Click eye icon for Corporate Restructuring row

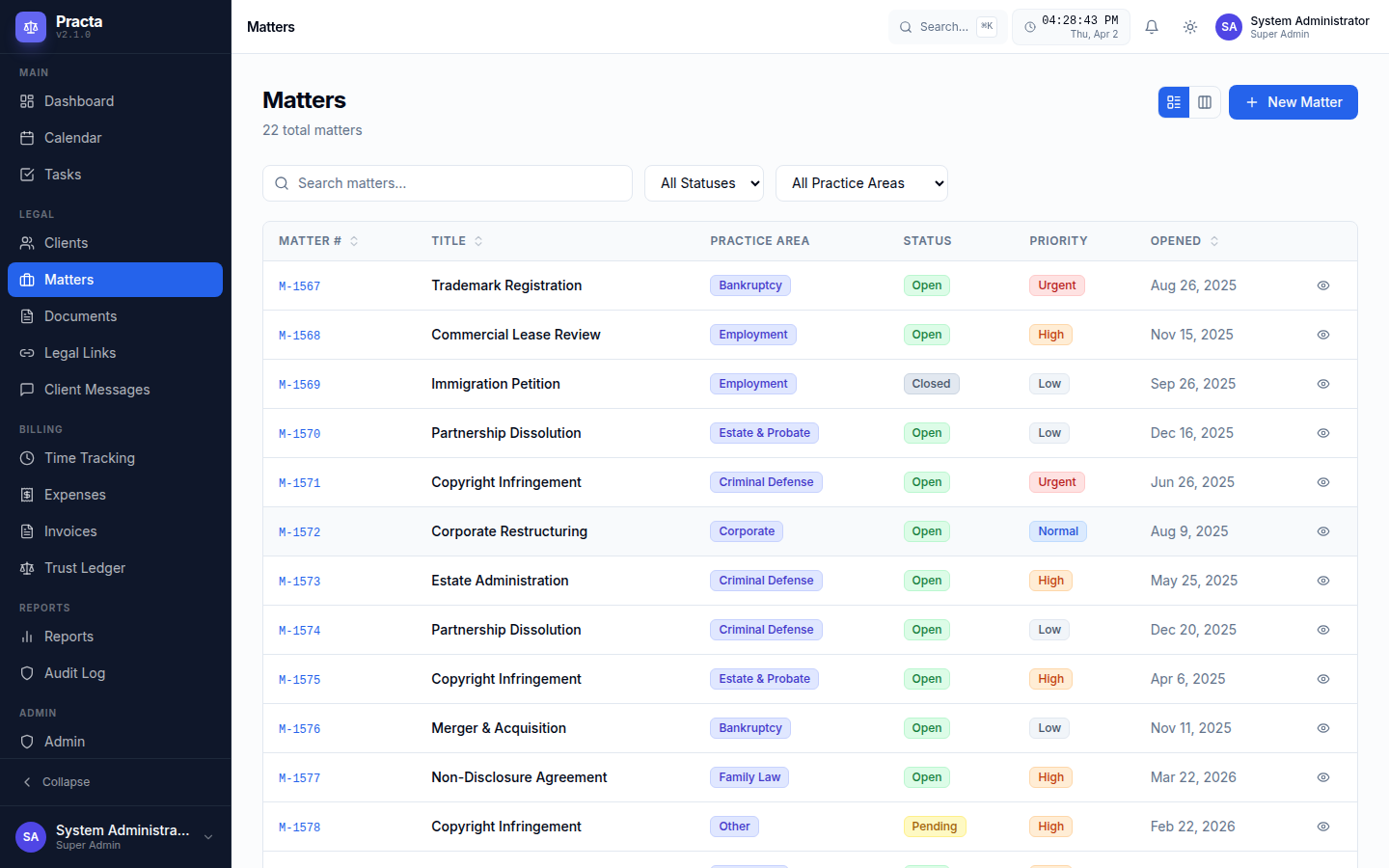[1323, 531]
